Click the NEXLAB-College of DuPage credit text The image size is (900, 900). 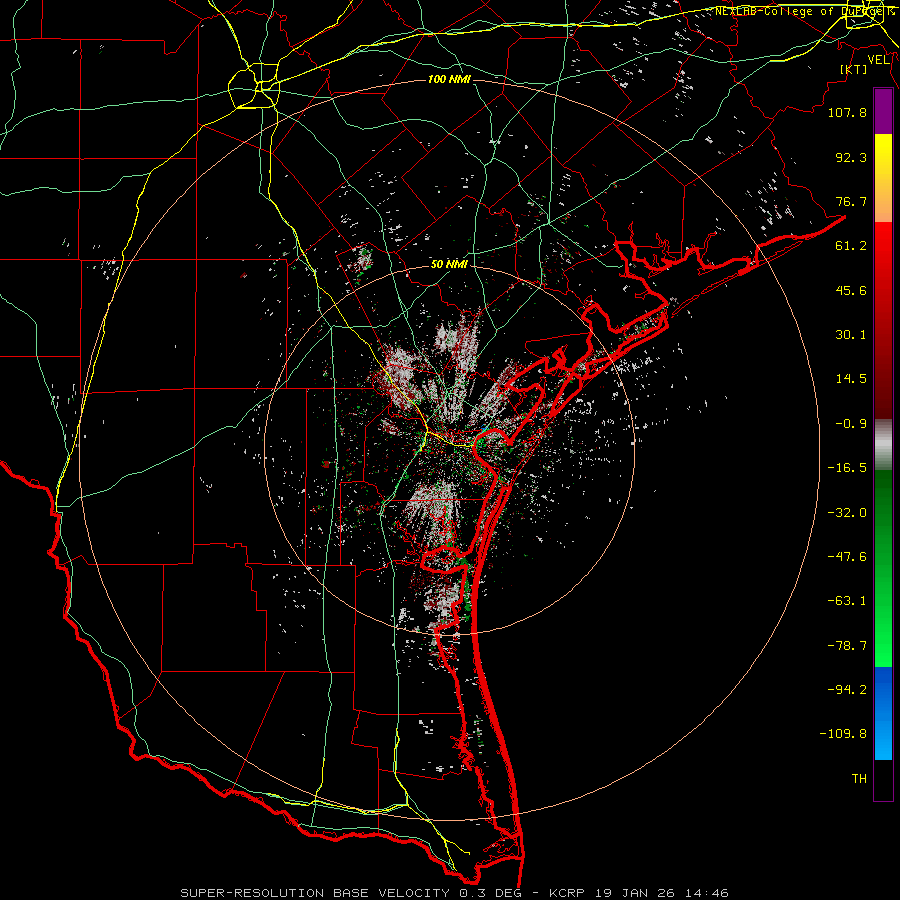pos(801,11)
